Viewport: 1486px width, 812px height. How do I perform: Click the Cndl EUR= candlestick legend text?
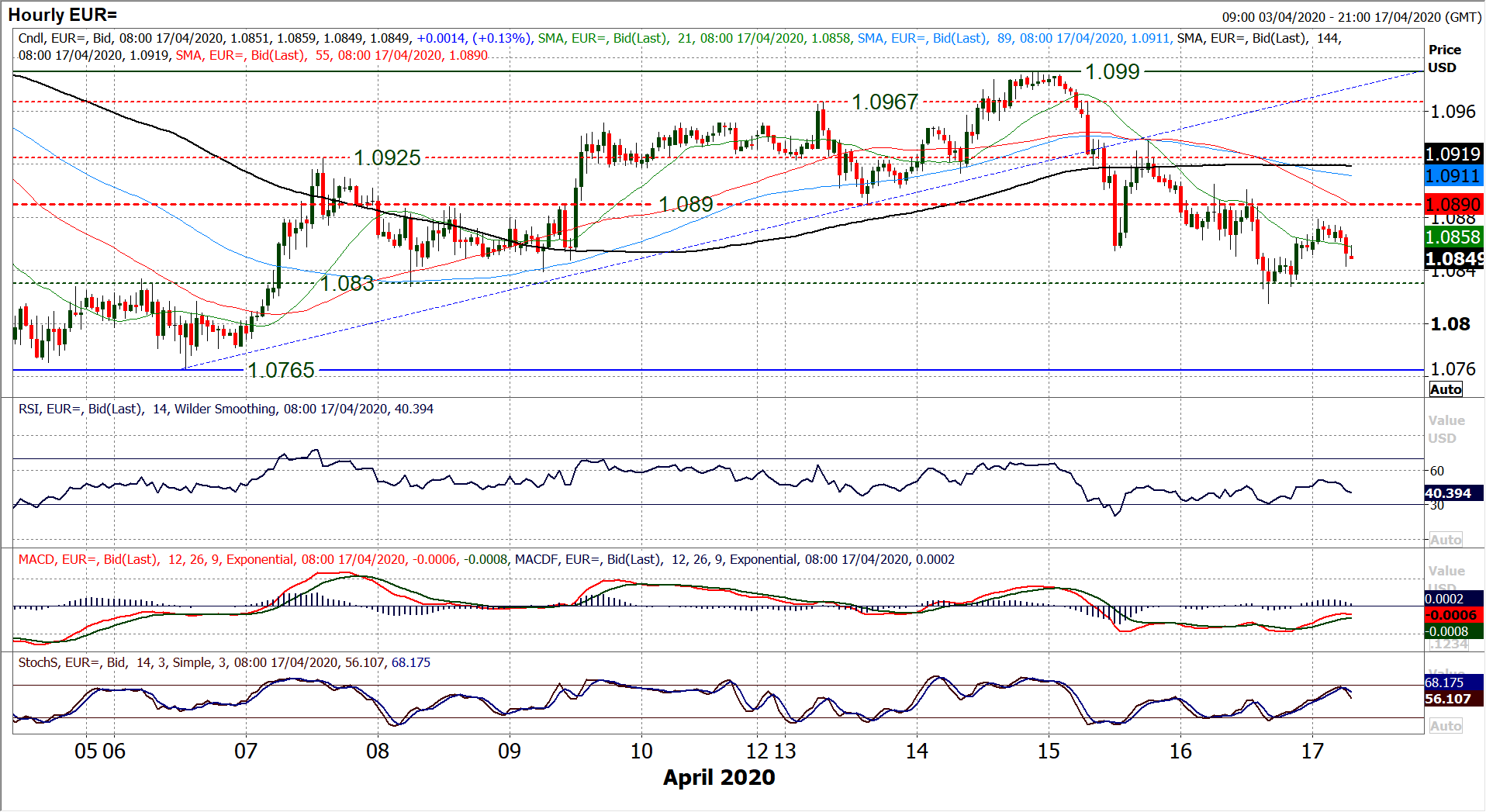pos(275,38)
